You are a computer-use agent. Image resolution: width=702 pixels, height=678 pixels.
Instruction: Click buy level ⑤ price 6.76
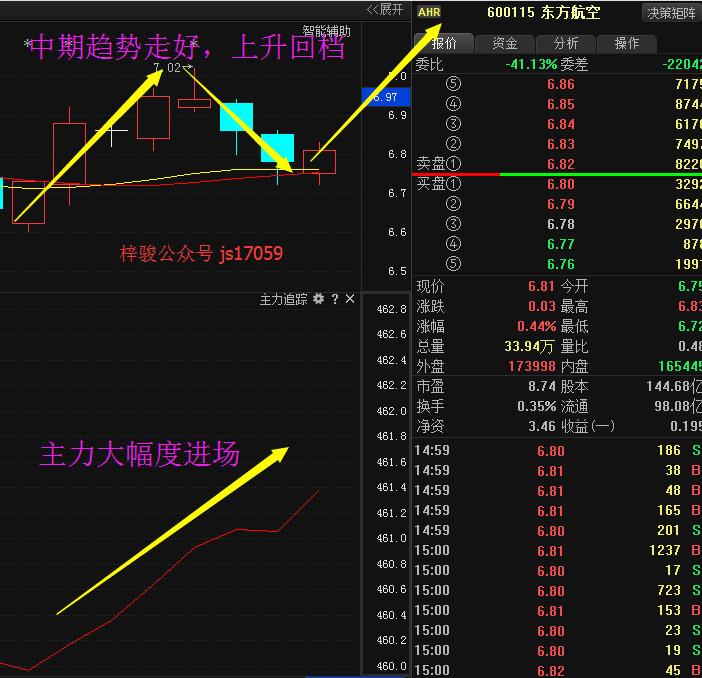561,264
